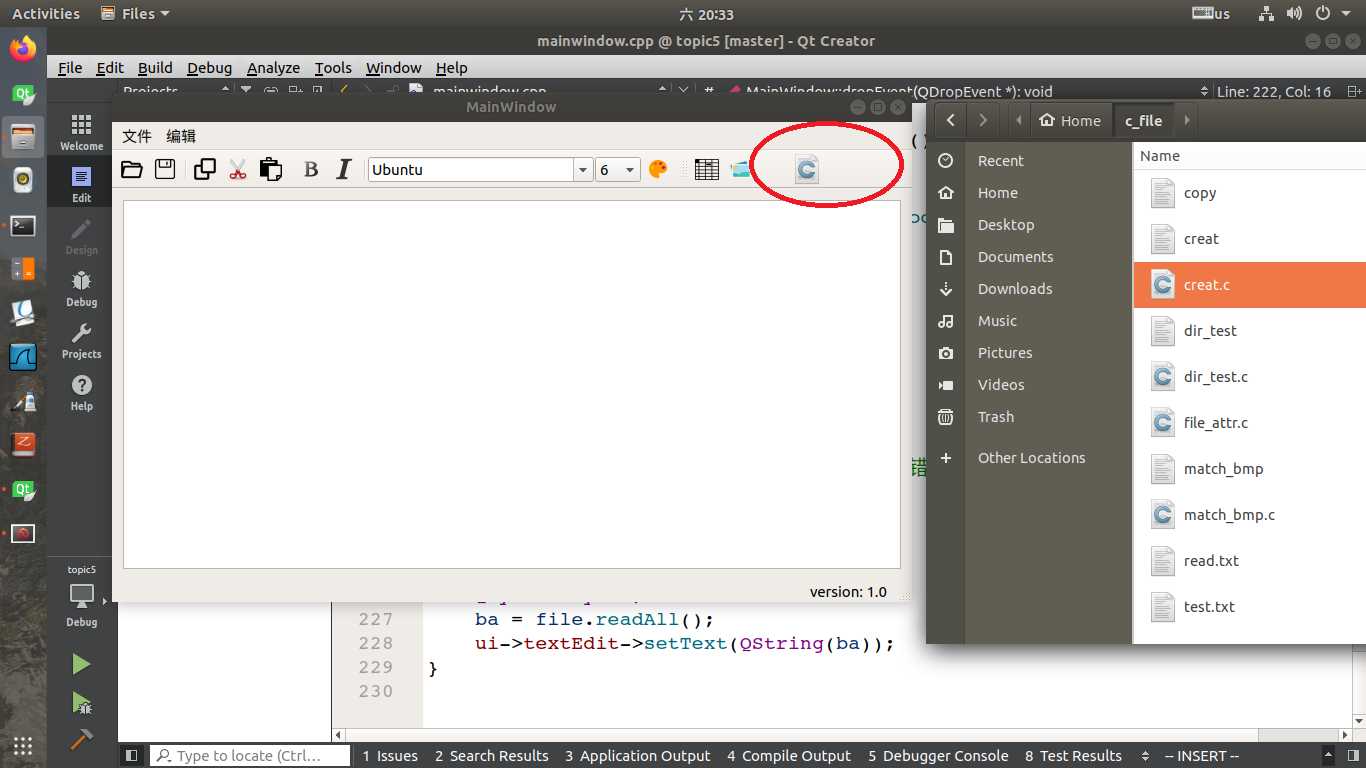Click the hammer Build icon
Screen dimensions: 1366x768
pyautogui.click(x=81, y=739)
